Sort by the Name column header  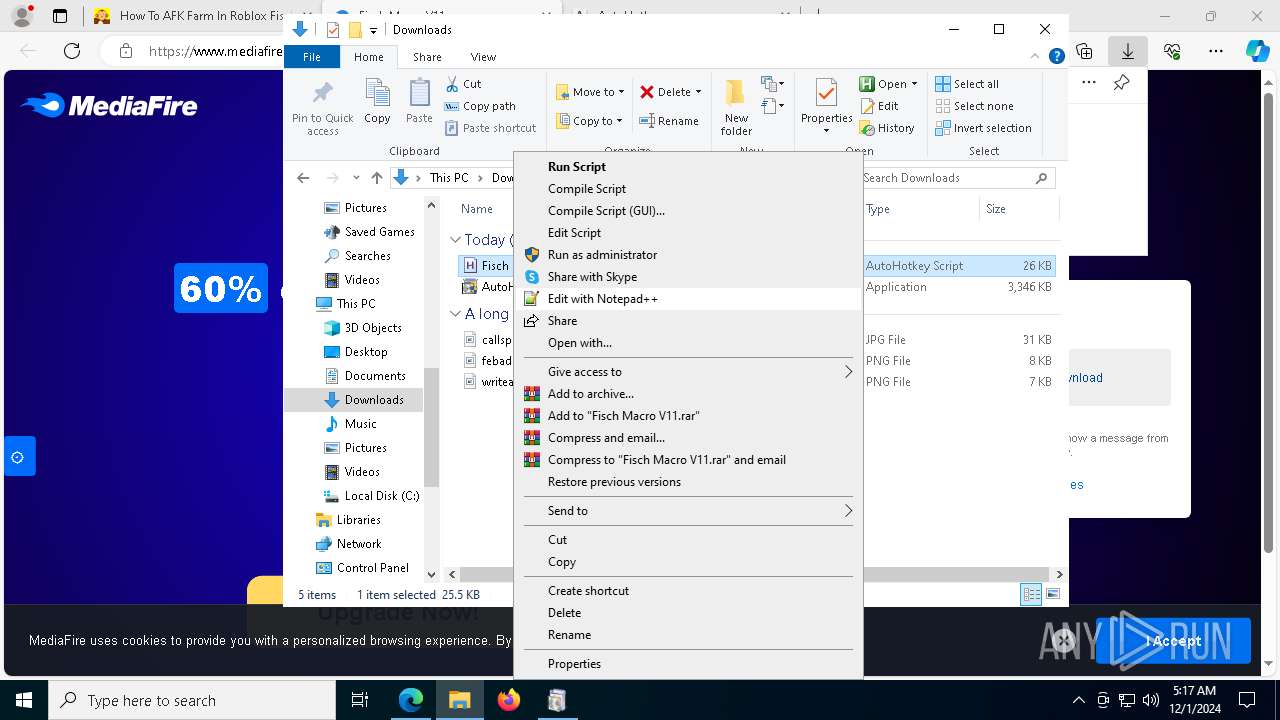click(x=477, y=209)
